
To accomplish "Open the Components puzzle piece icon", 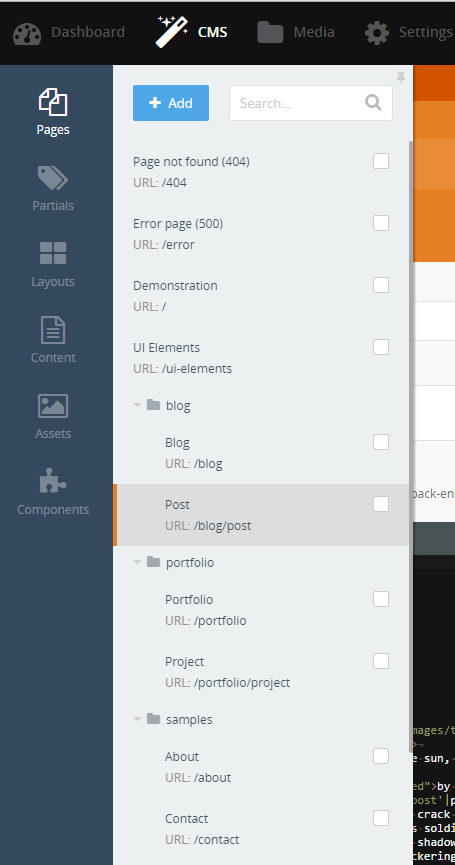I will 53,482.
